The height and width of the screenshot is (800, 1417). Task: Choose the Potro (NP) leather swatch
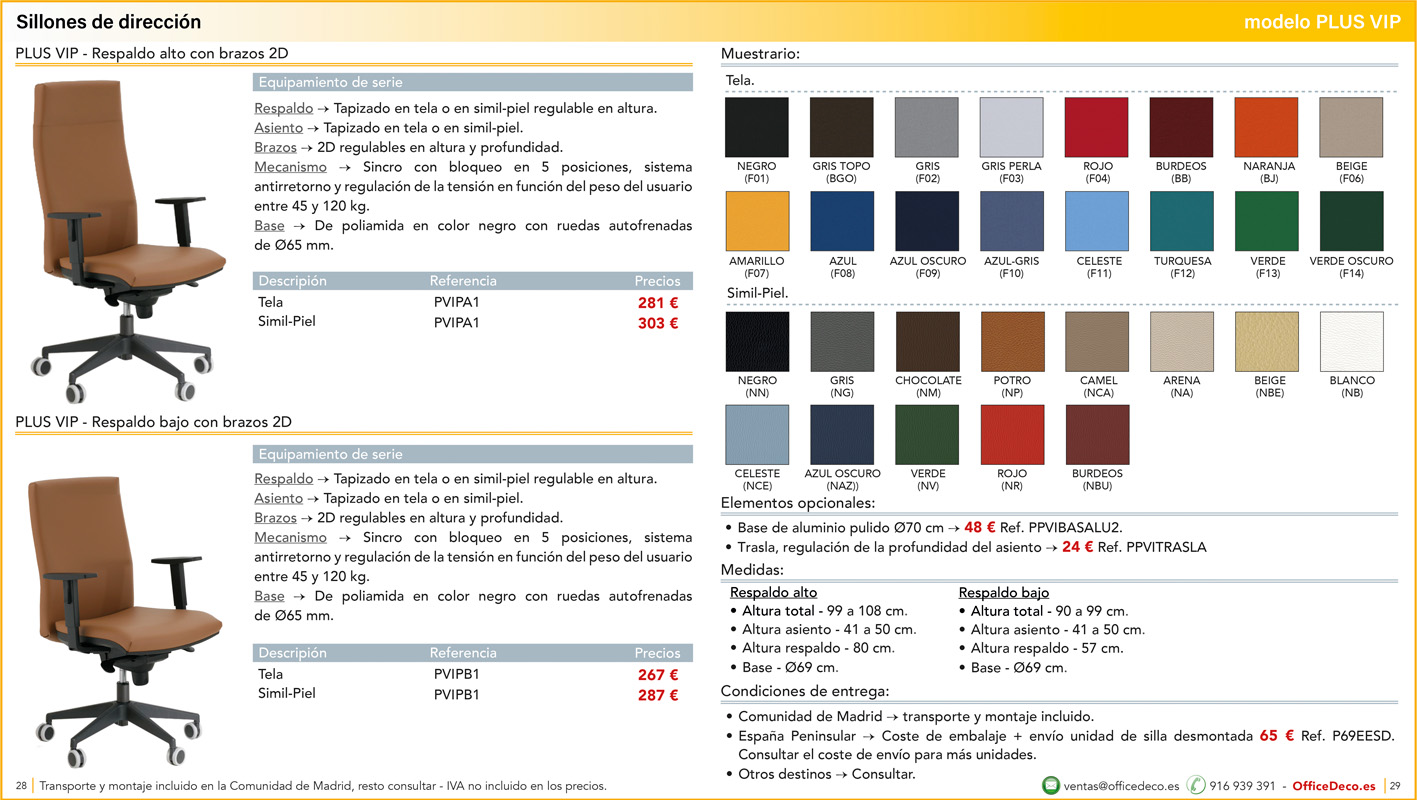click(x=1012, y=342)
